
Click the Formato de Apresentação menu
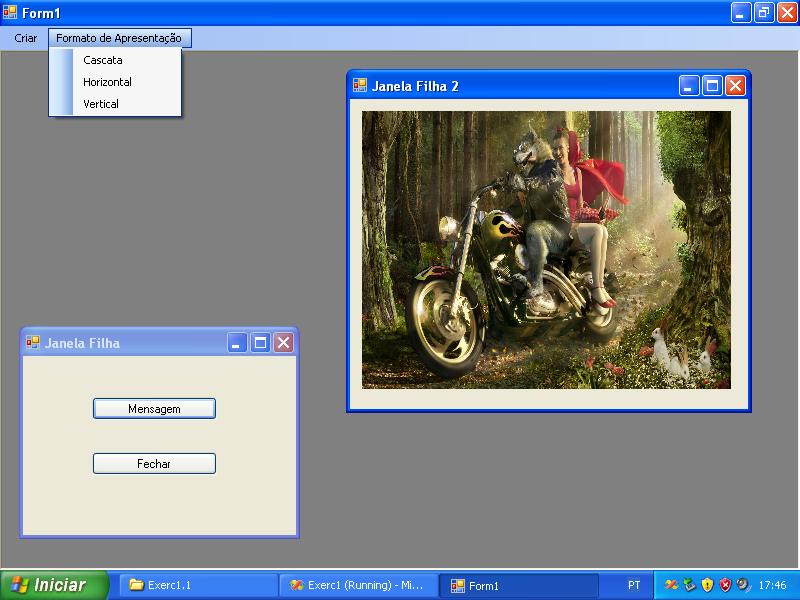(119, 38)
